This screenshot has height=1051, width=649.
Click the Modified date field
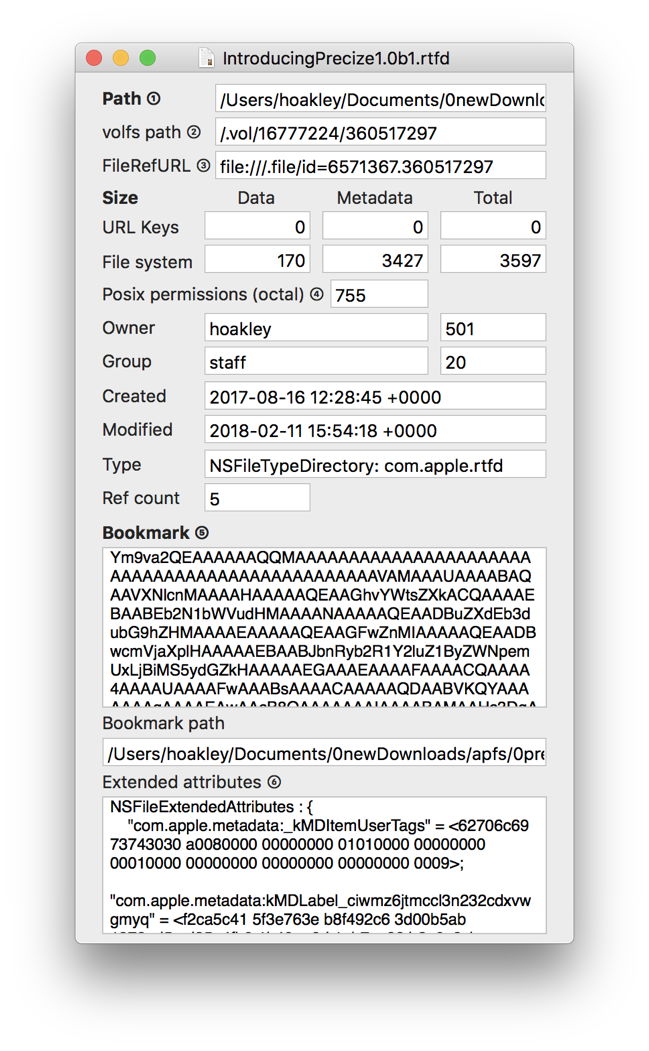pyautogui.click(x=375, y=430)
